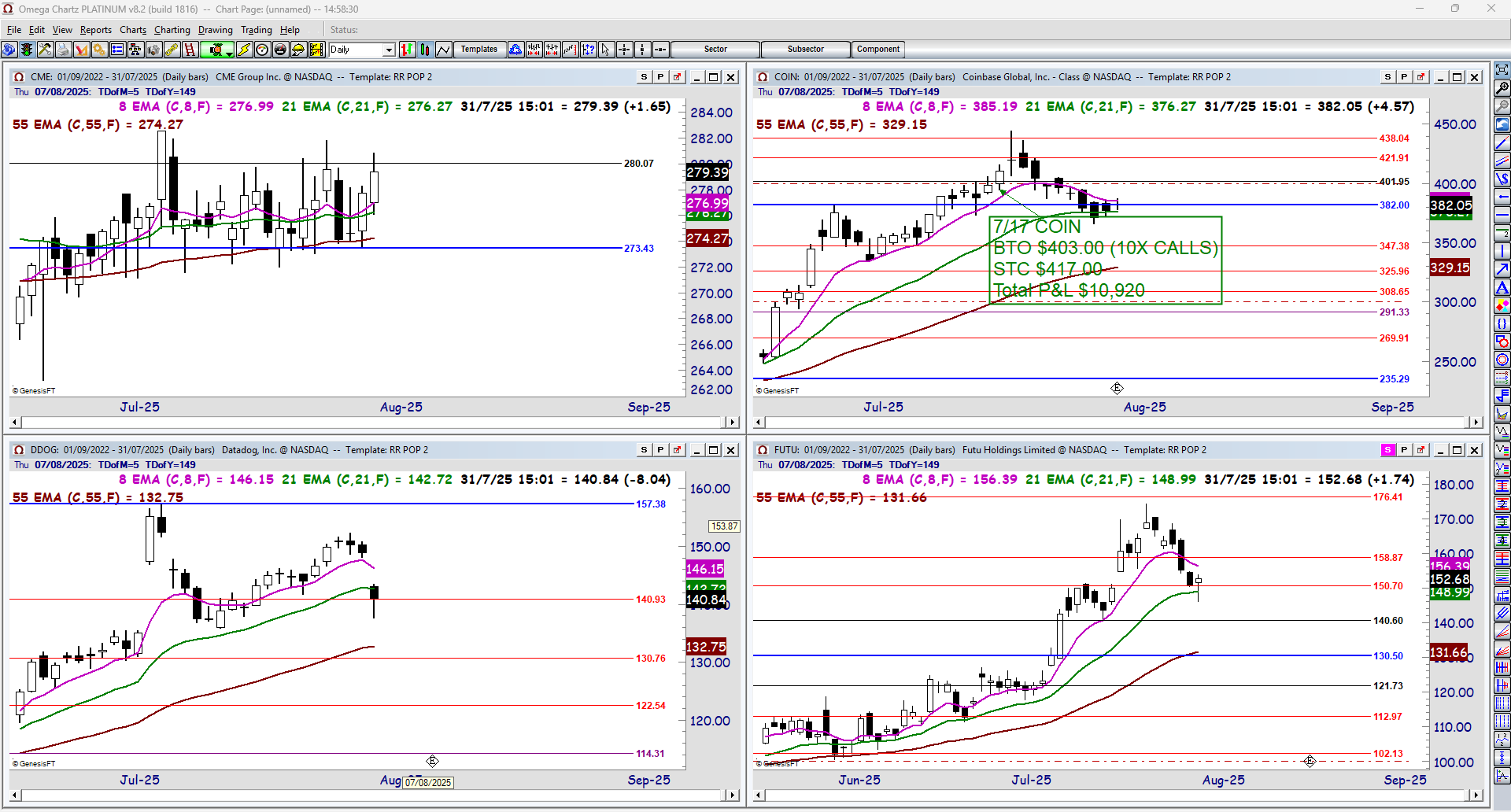Image resolution: width=1511 pixels, height=812 pixels.
Task: Open the Charting menu
Action: [172, 30]
